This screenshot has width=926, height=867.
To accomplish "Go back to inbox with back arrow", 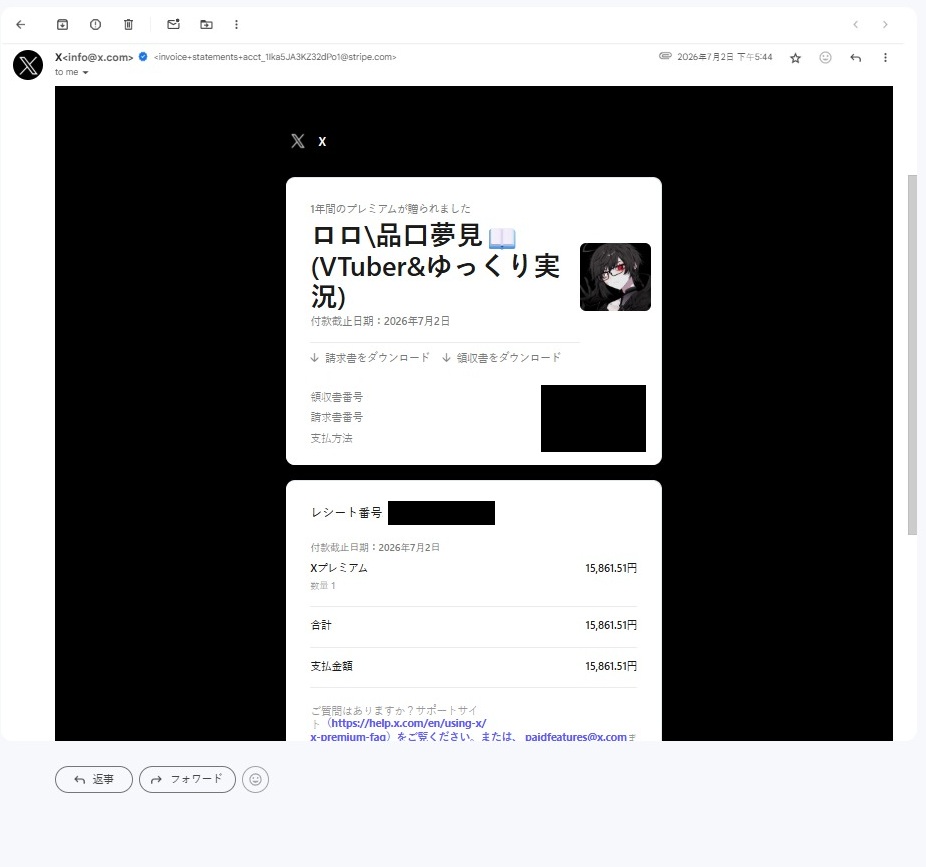I will click(21, 24).
